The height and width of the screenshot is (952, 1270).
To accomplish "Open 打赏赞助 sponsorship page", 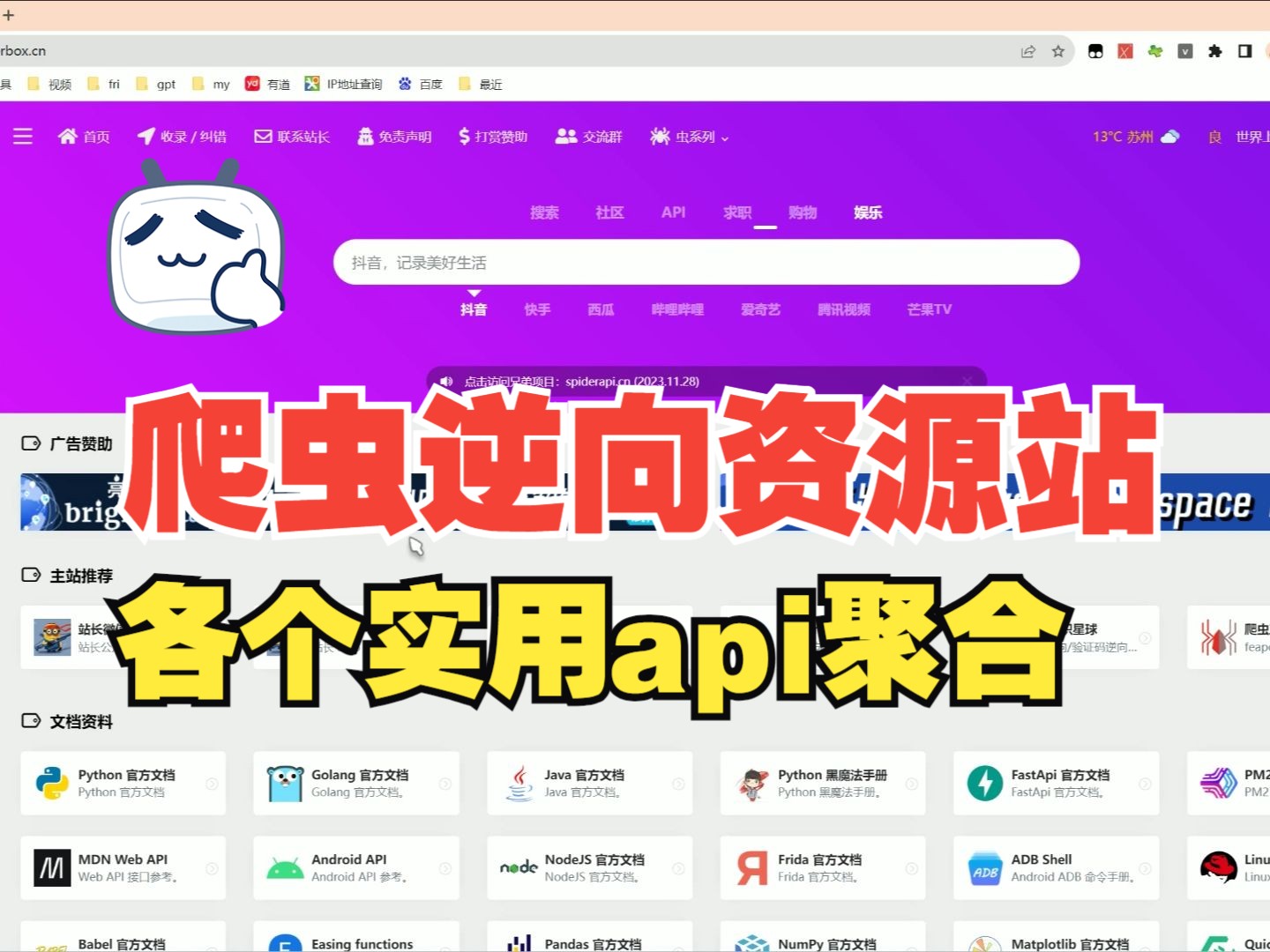I will 493,137.
